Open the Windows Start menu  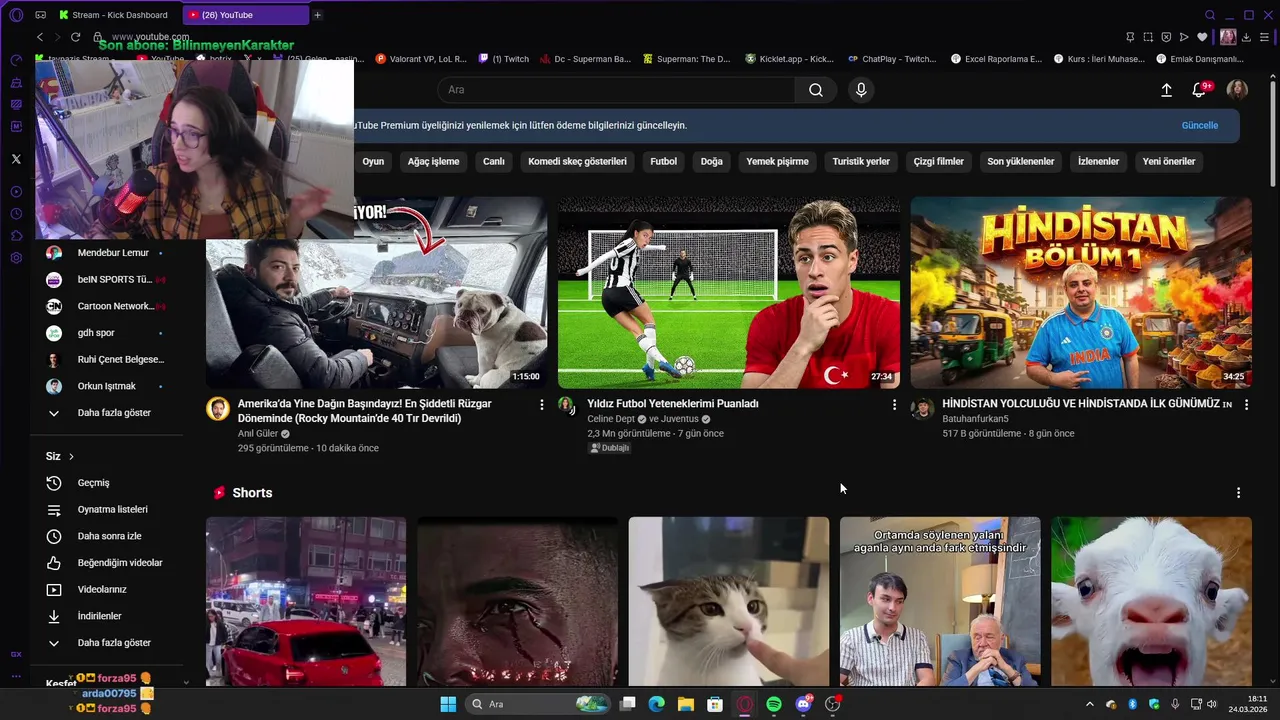447,704
